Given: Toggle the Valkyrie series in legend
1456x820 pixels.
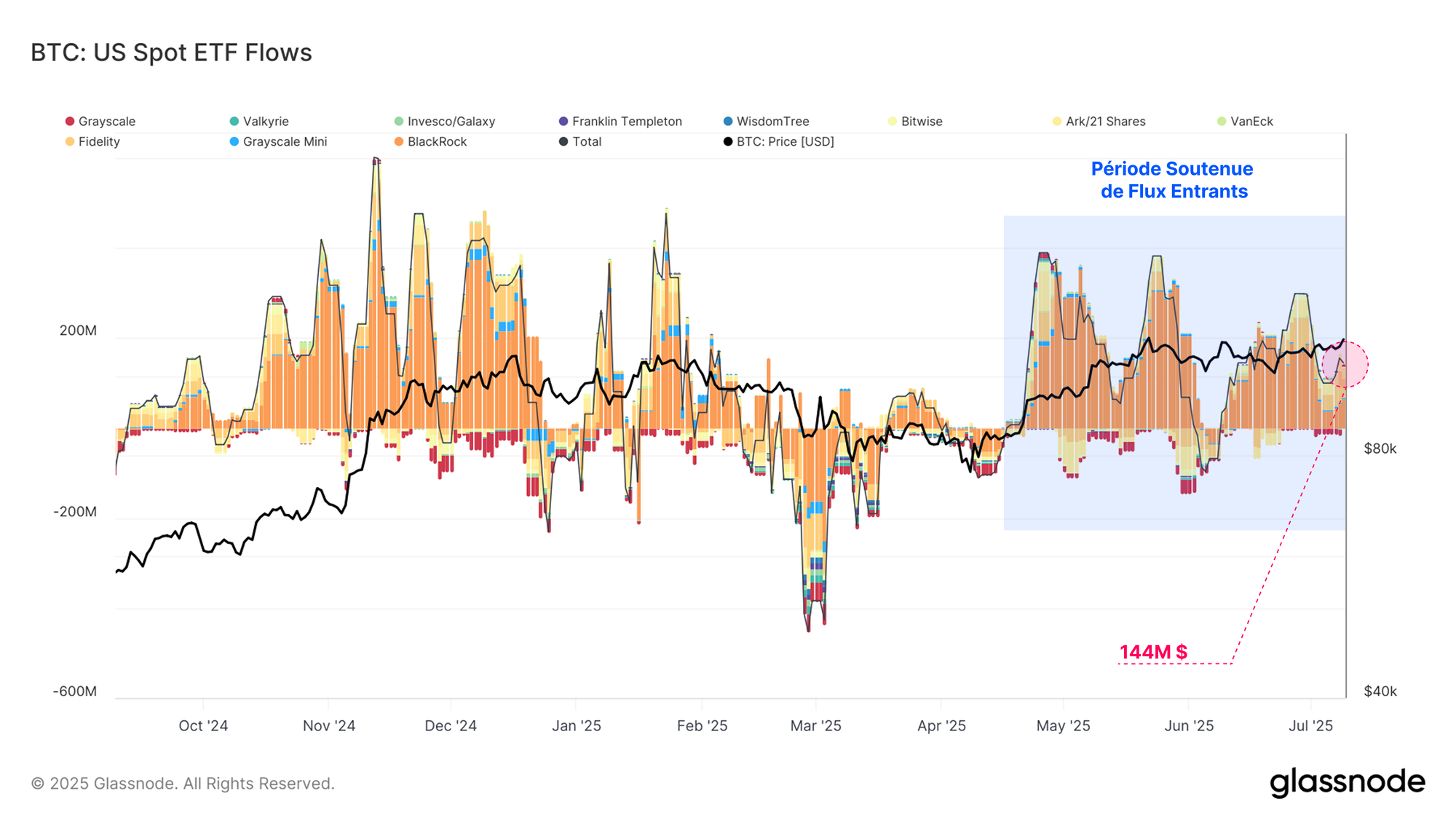Looking at the screenshot, I should [x=259, y=122].
